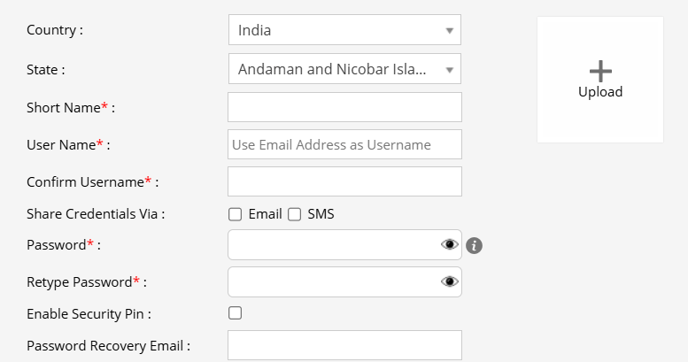Viewport: 688px width, 362px height.
Task: Click the plus icon in the Upload box
Action: [600, 71]
